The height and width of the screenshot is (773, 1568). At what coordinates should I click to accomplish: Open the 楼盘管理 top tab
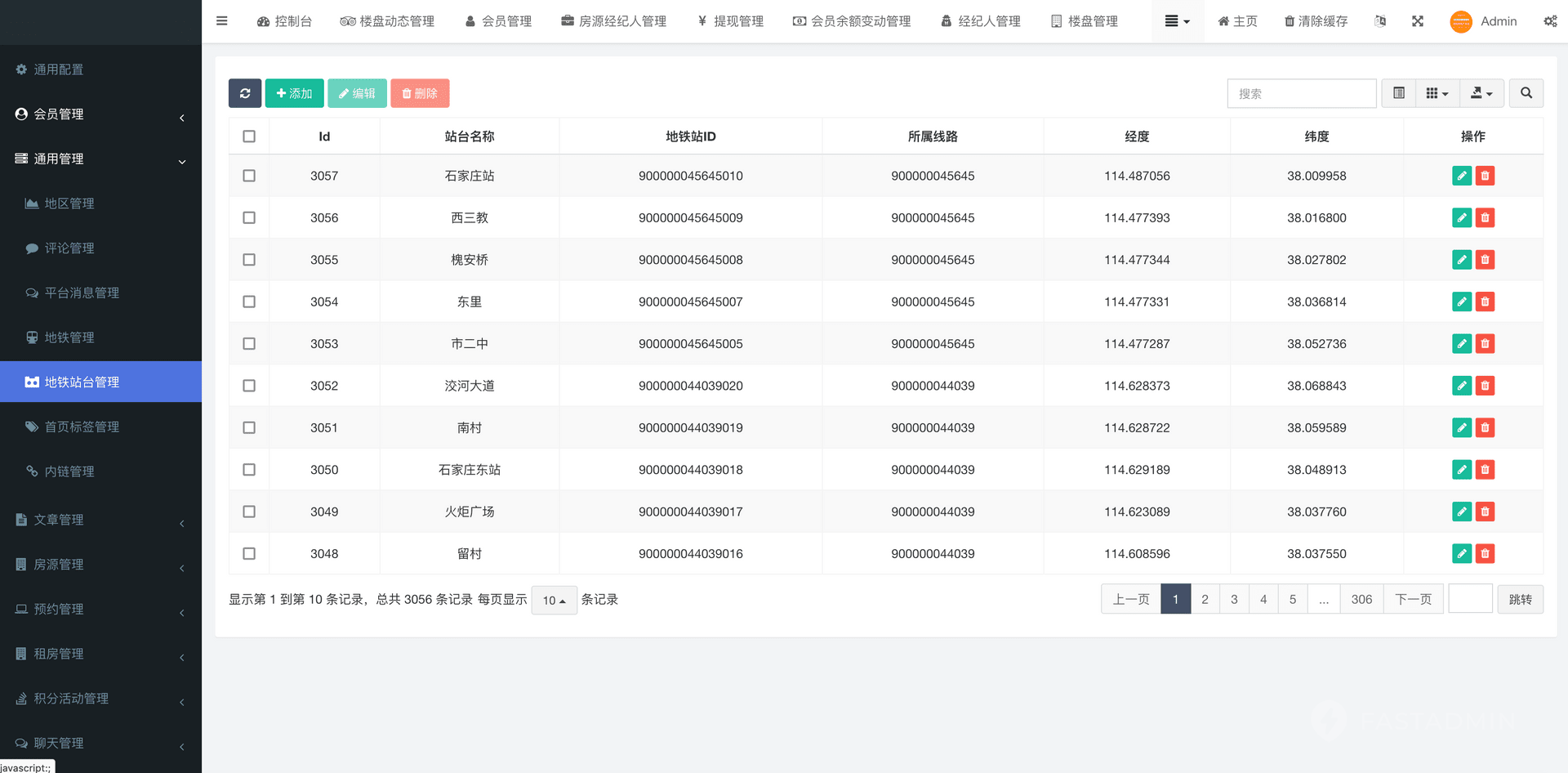click(1085, 21)
